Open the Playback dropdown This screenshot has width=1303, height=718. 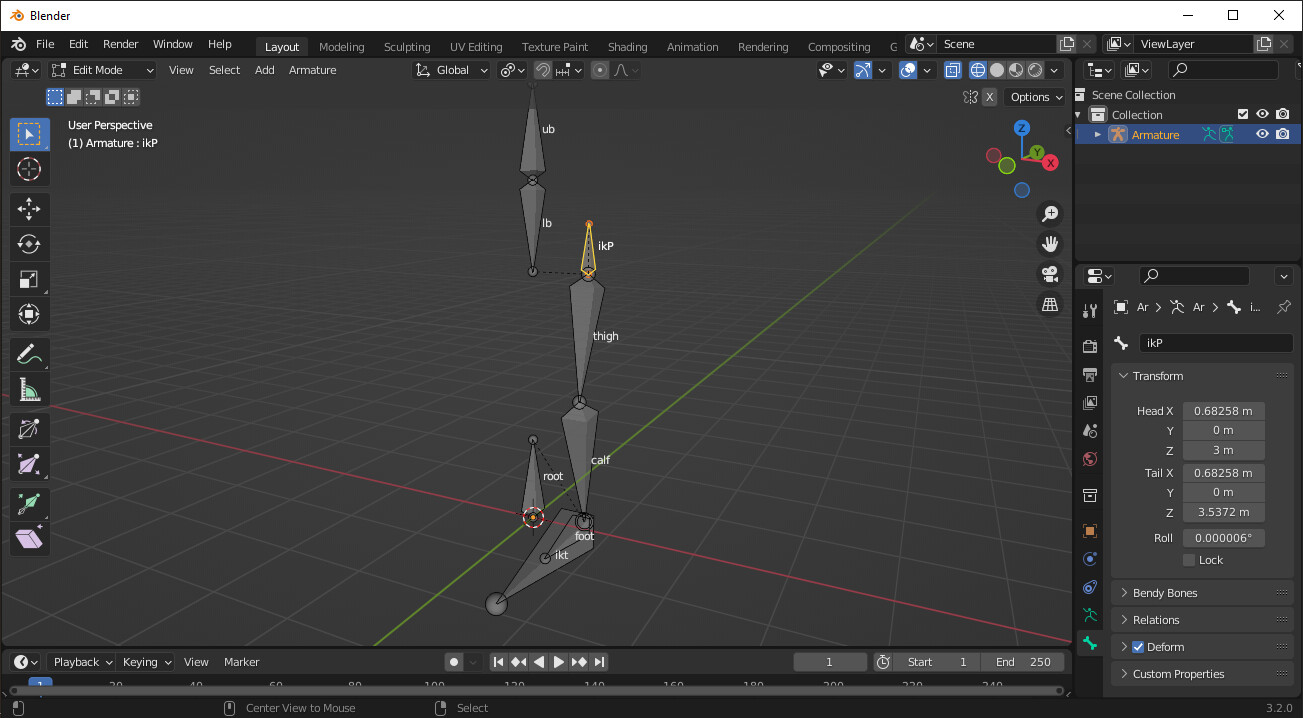[x=81, y=662]
